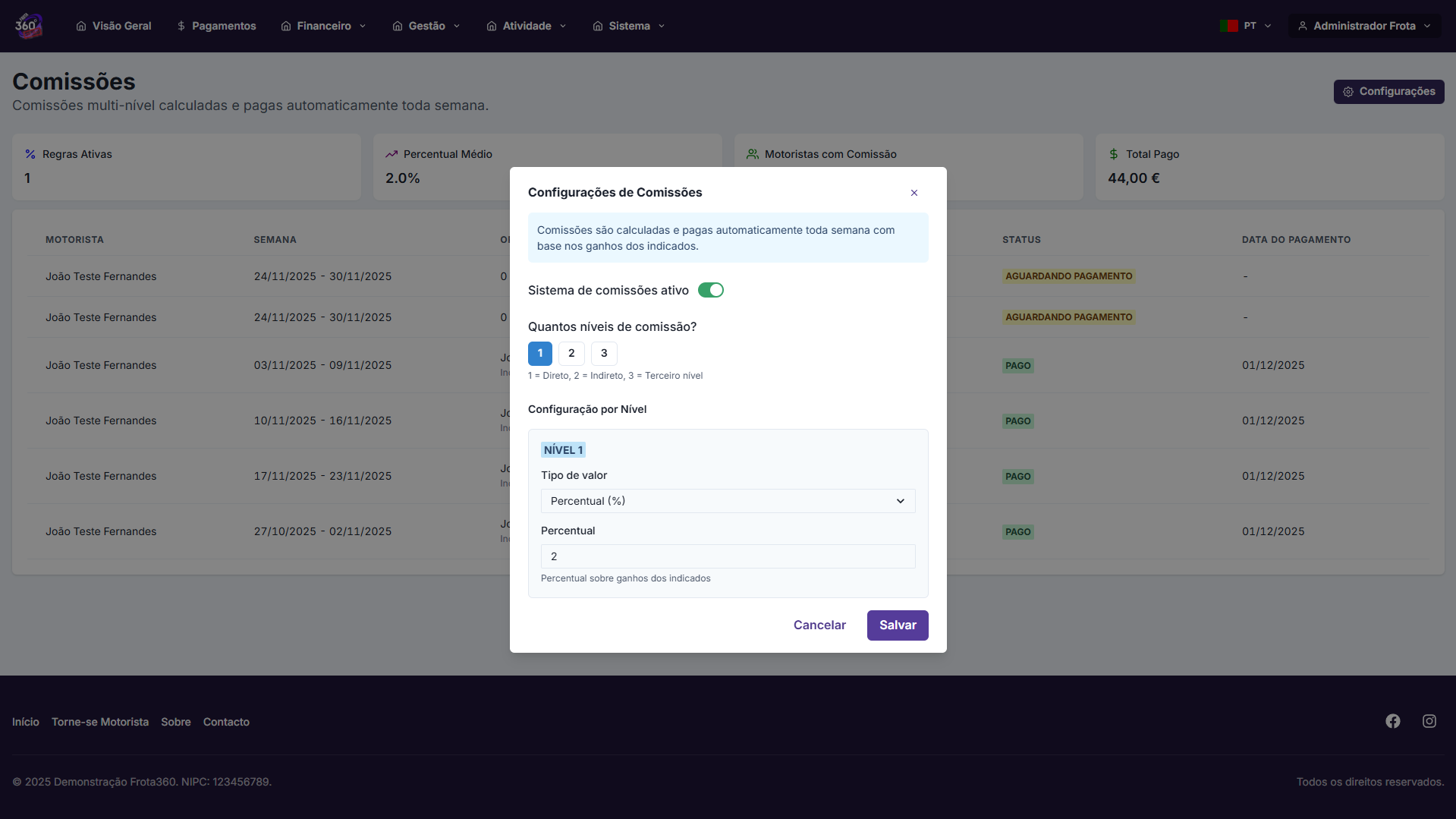
Task: Click the dollar icon beside Total Pago
Action: click(x=1113, y=154)
